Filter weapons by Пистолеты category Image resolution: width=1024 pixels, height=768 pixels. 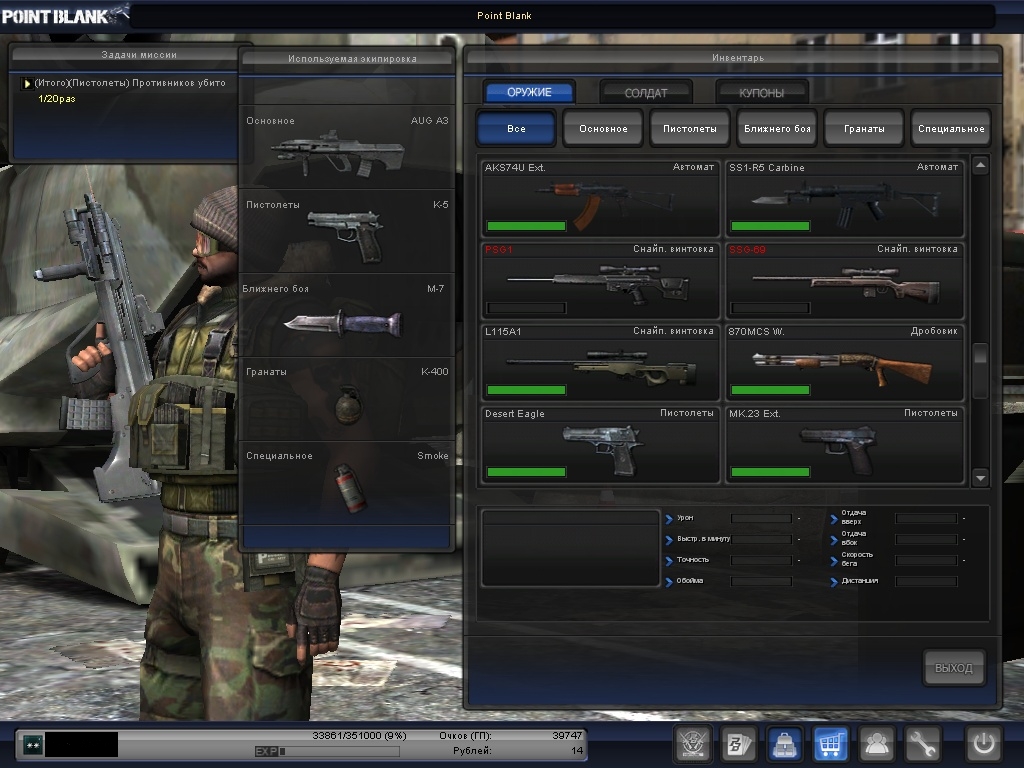point(689,129)
